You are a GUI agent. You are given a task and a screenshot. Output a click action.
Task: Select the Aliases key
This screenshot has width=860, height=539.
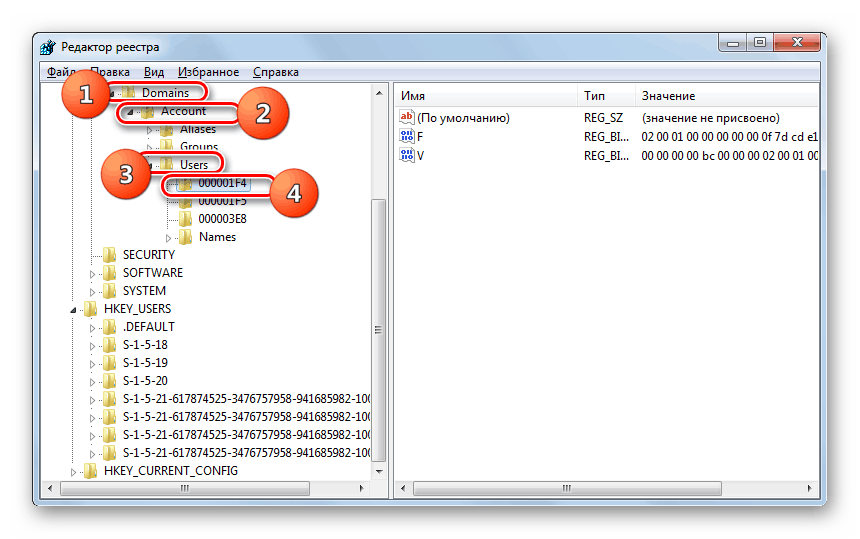198,129
